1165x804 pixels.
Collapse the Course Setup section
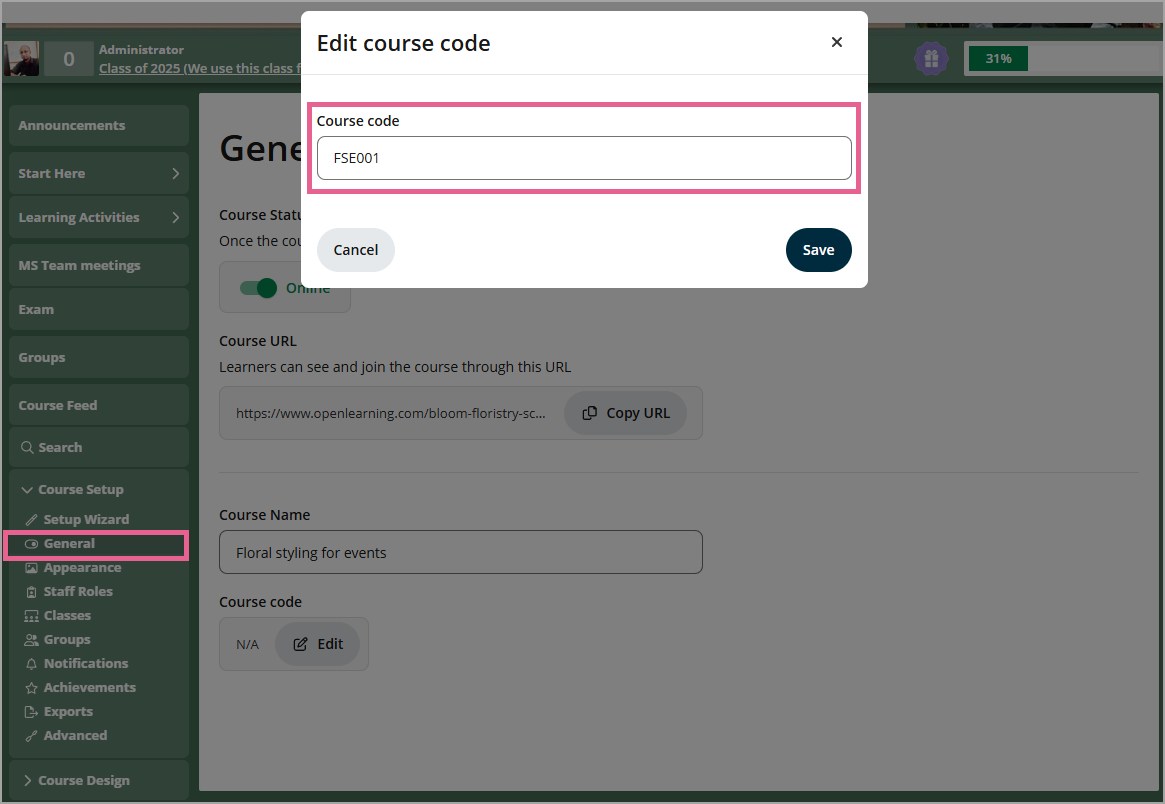tap(27, 490)
